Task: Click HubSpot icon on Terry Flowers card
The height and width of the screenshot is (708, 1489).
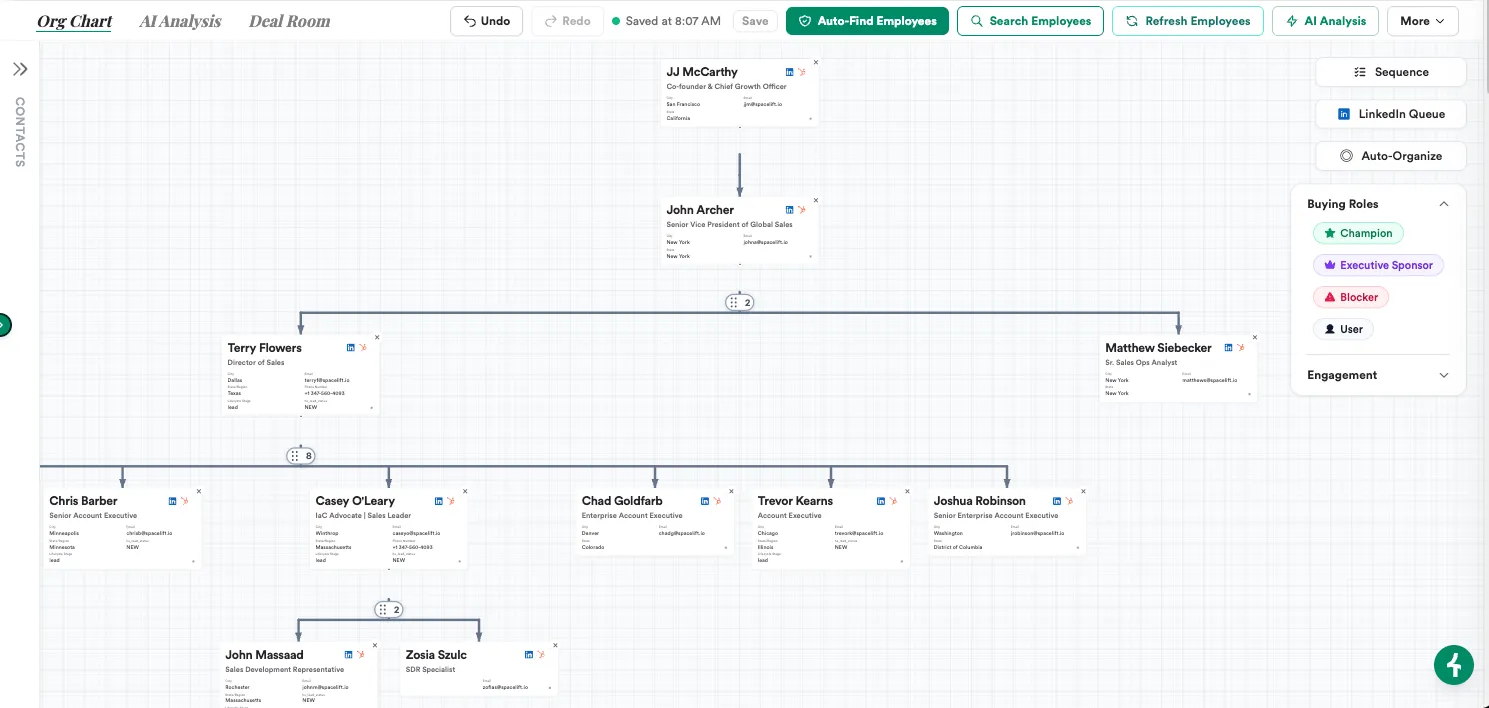Action: coord(362,348)
